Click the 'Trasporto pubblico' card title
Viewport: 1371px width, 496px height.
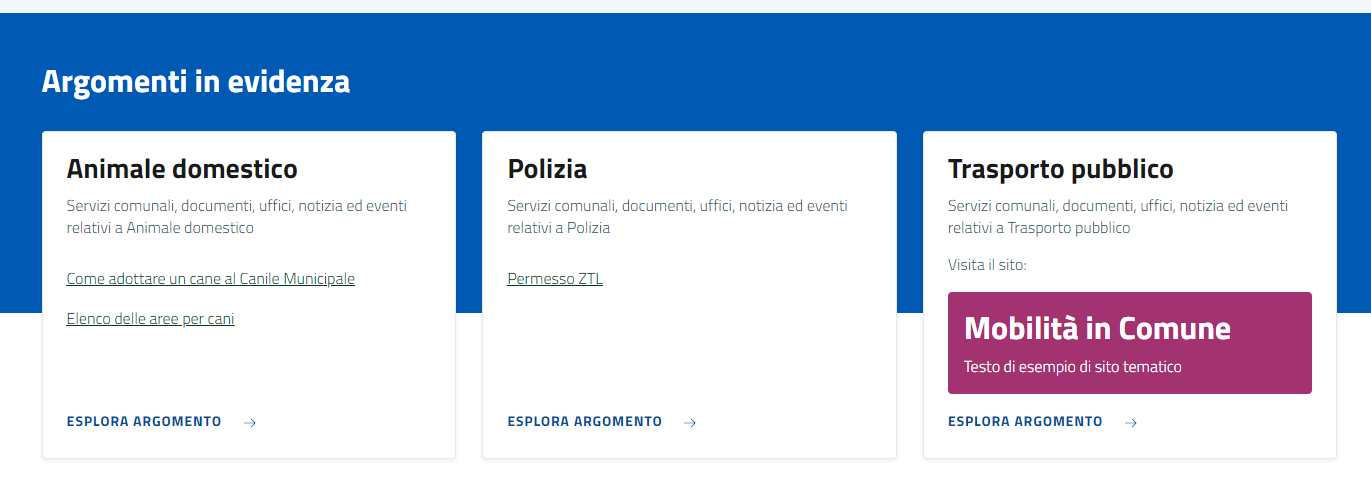click(x=1060, y=168)
